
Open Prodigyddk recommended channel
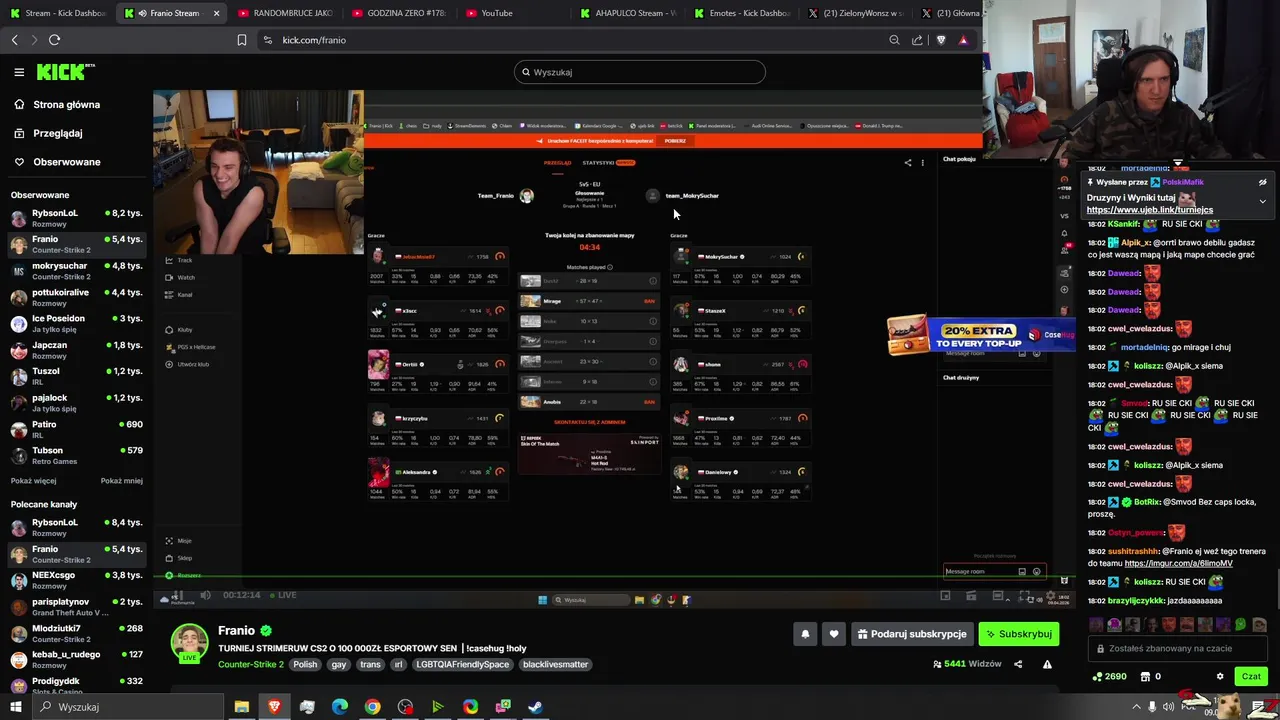[76, 685]
